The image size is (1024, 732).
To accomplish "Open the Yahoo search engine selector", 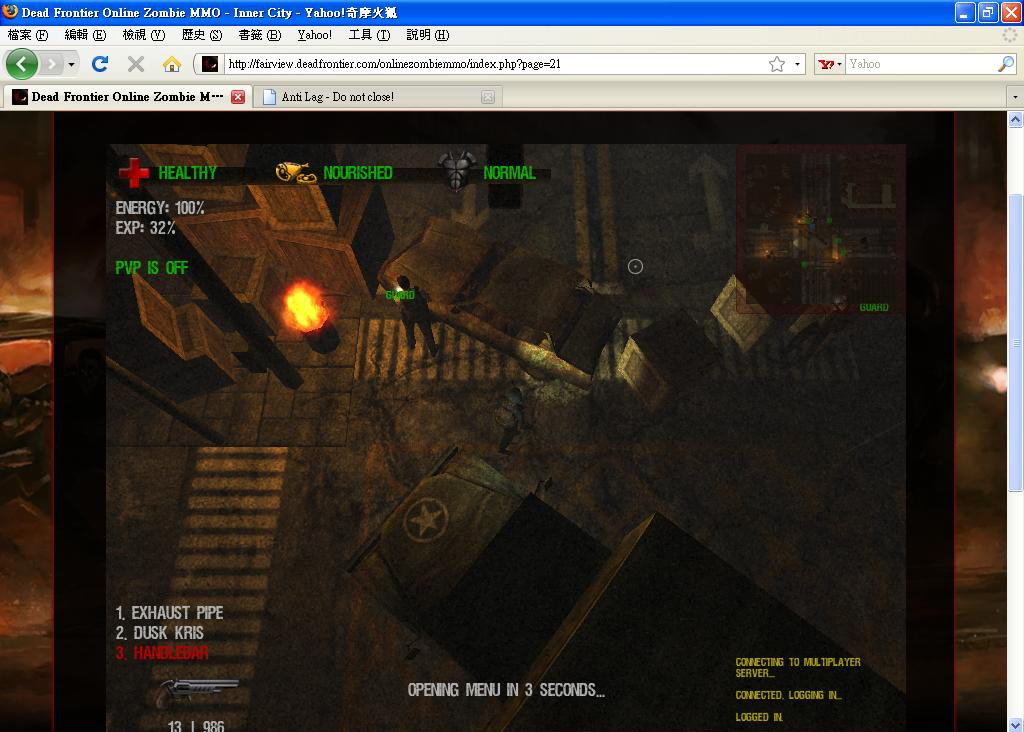I will [x=830, y=64].
